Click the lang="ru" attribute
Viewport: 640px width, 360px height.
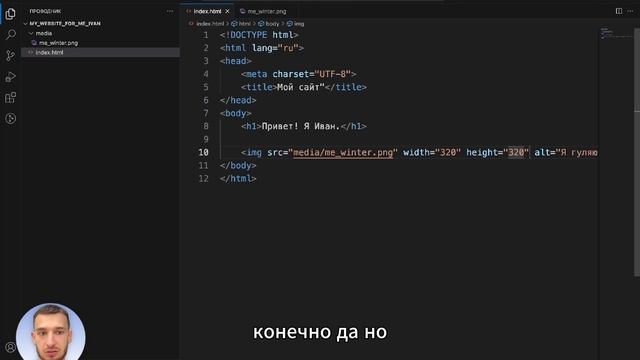coord(275,48)
